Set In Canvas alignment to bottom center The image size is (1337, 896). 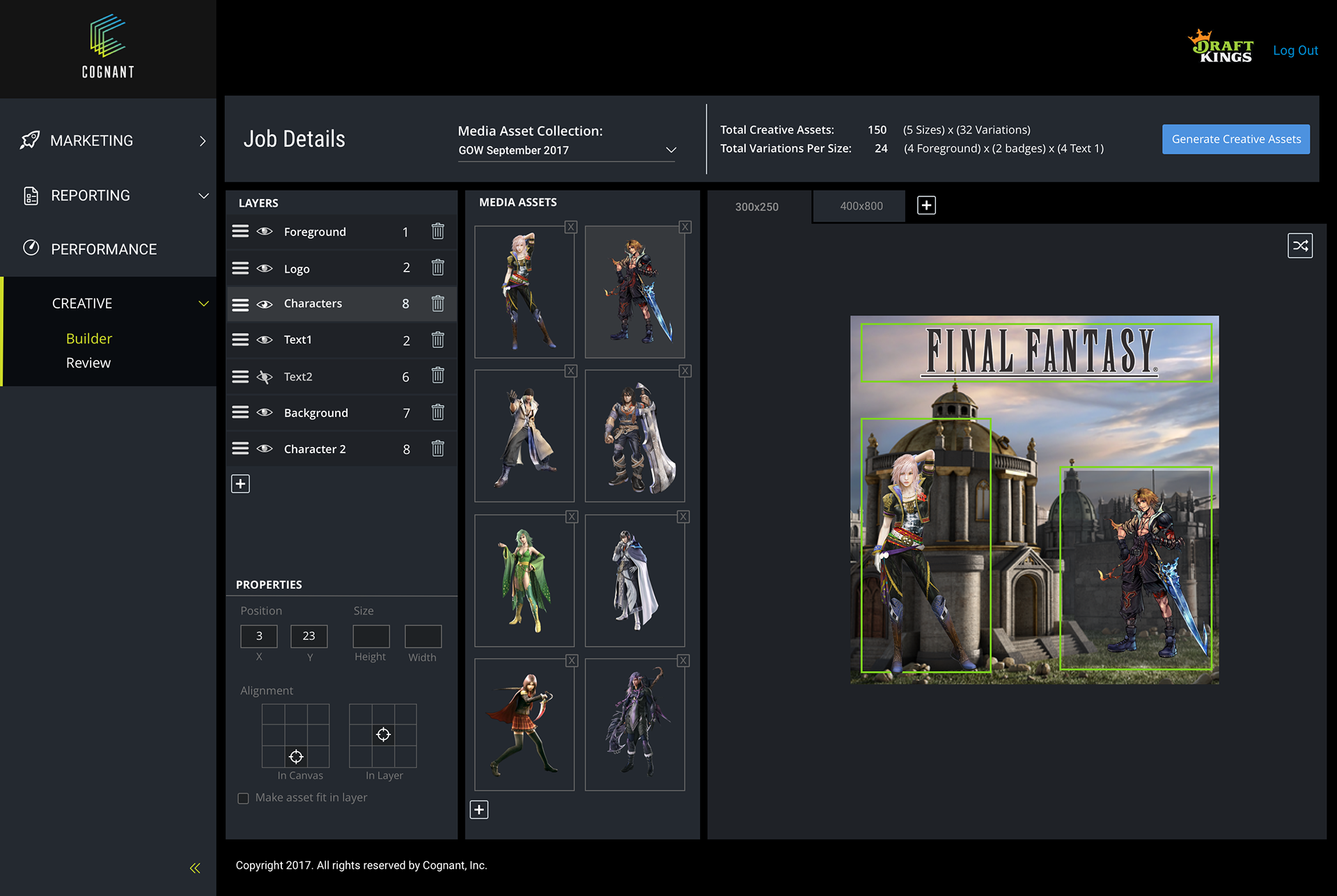[x=296, y=757]
